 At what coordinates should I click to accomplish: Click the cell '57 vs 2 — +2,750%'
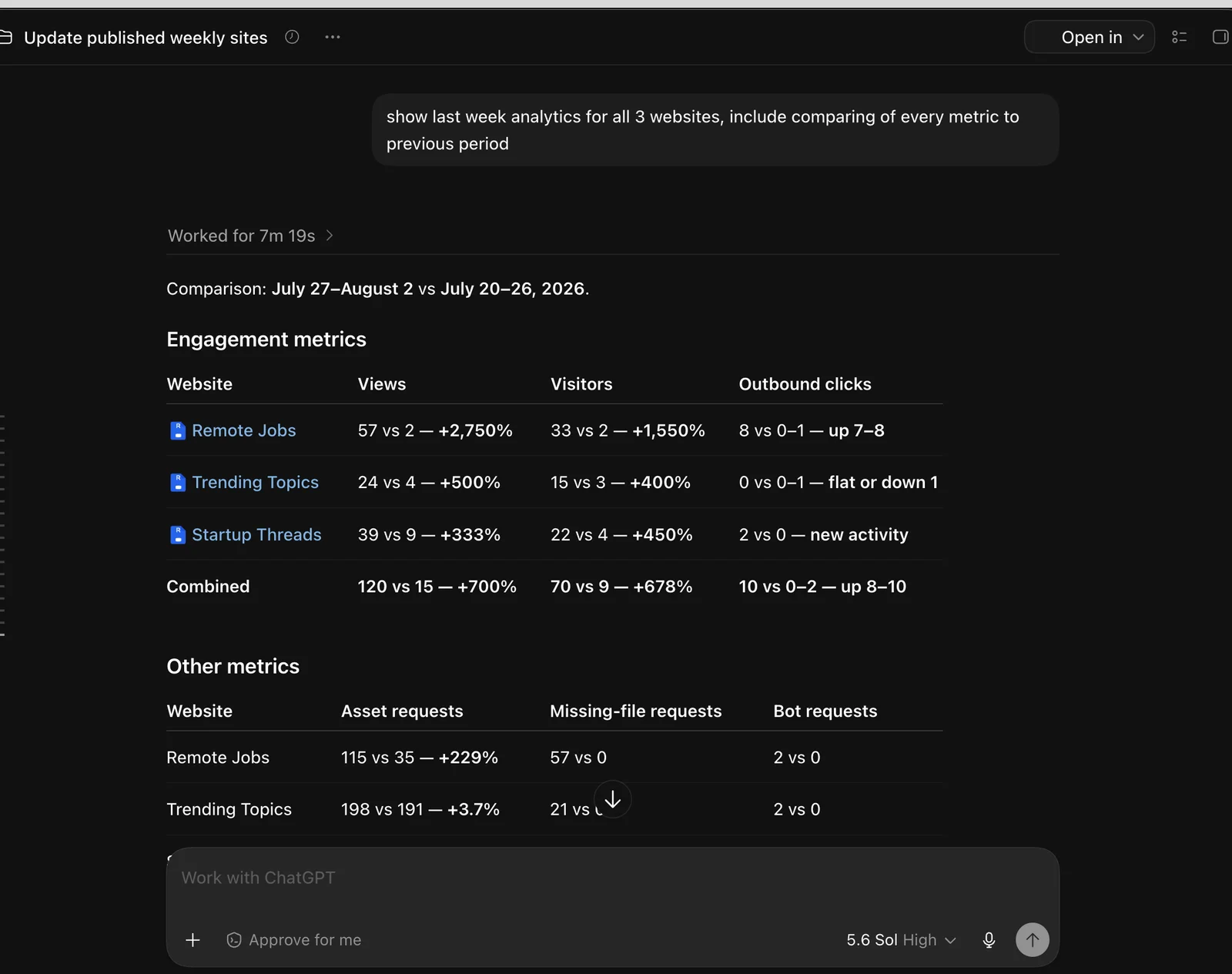click(435, 430)
